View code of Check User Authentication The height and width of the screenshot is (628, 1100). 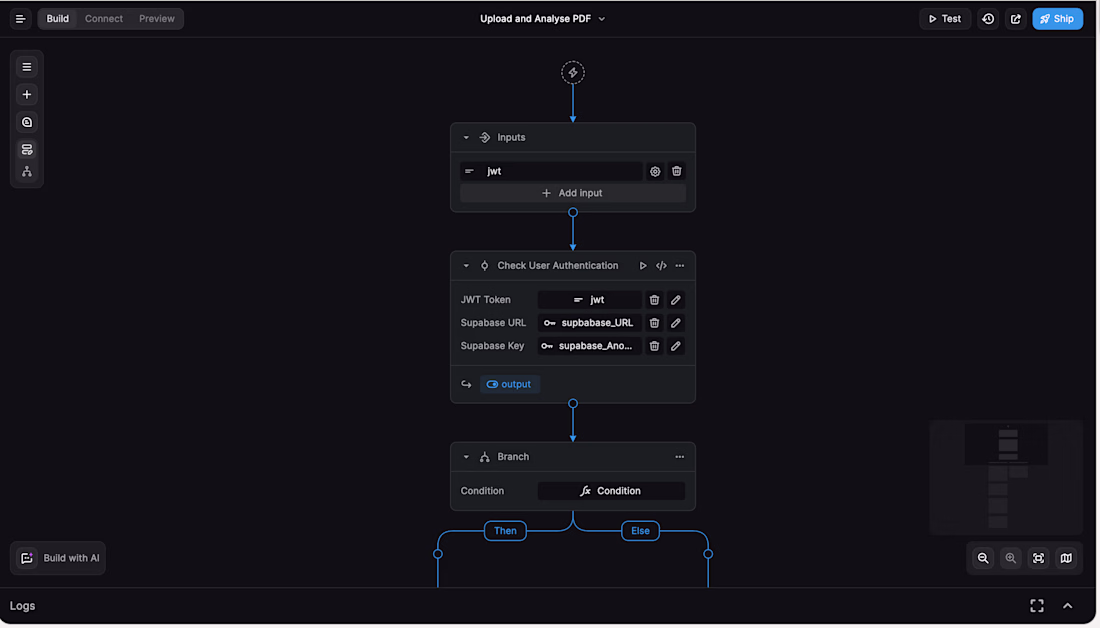click(x=661, y=266)
